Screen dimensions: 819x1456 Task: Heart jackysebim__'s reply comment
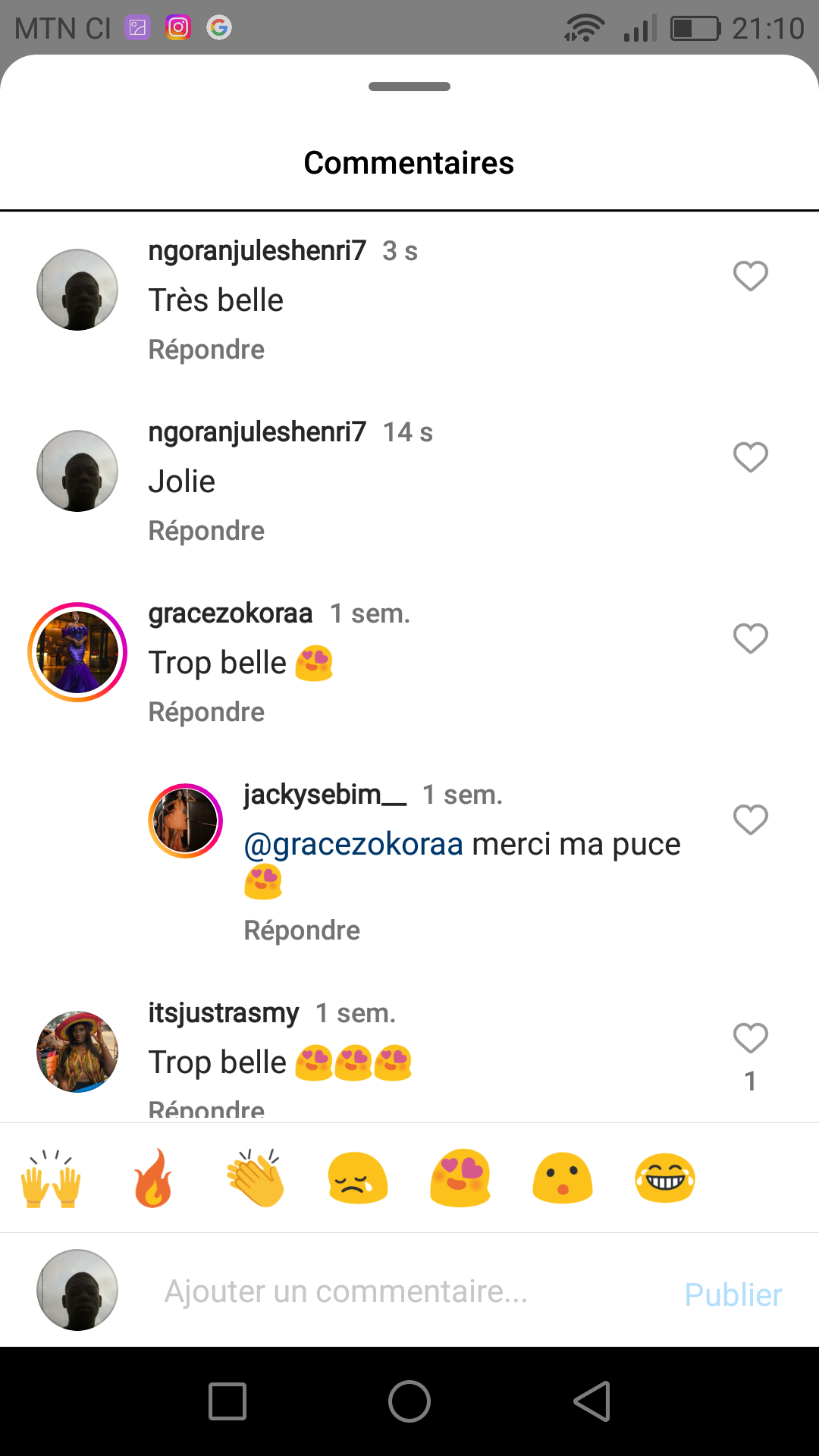pos(751,820)
